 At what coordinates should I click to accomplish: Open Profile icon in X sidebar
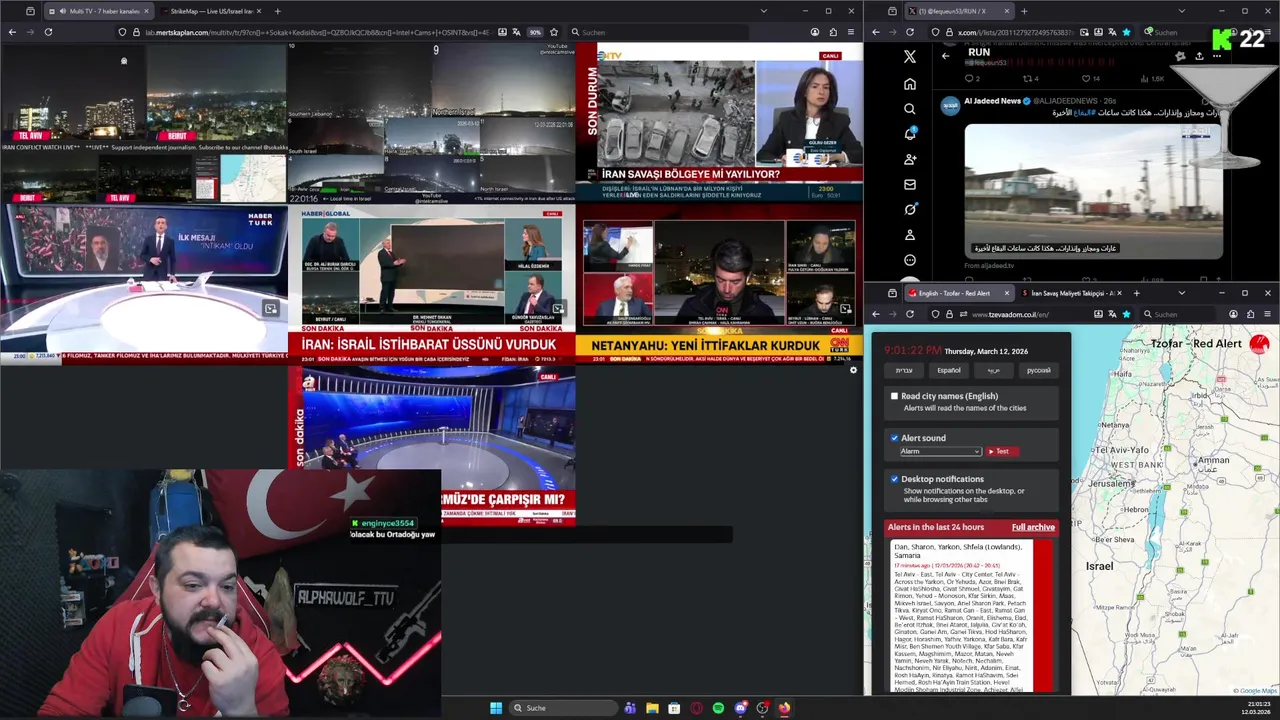(909, 235)
